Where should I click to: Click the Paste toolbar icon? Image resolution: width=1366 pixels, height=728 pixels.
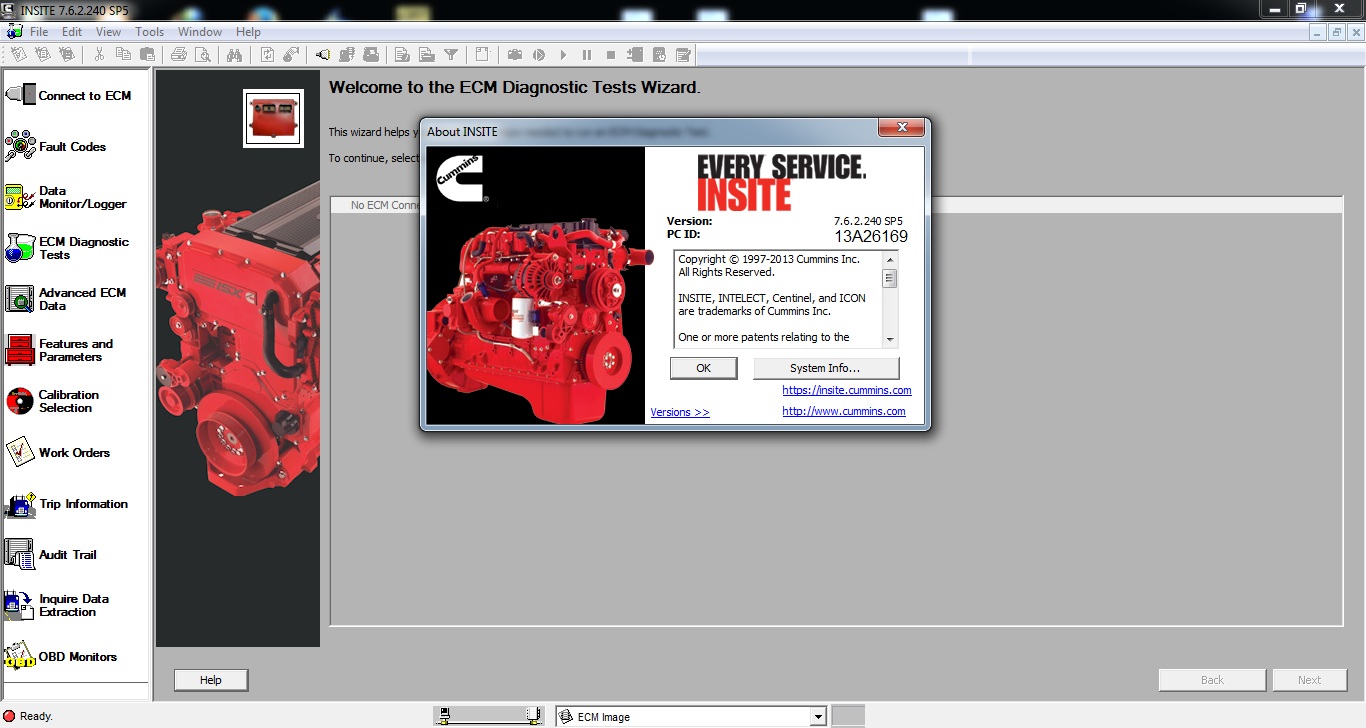(x=147, y=55)
